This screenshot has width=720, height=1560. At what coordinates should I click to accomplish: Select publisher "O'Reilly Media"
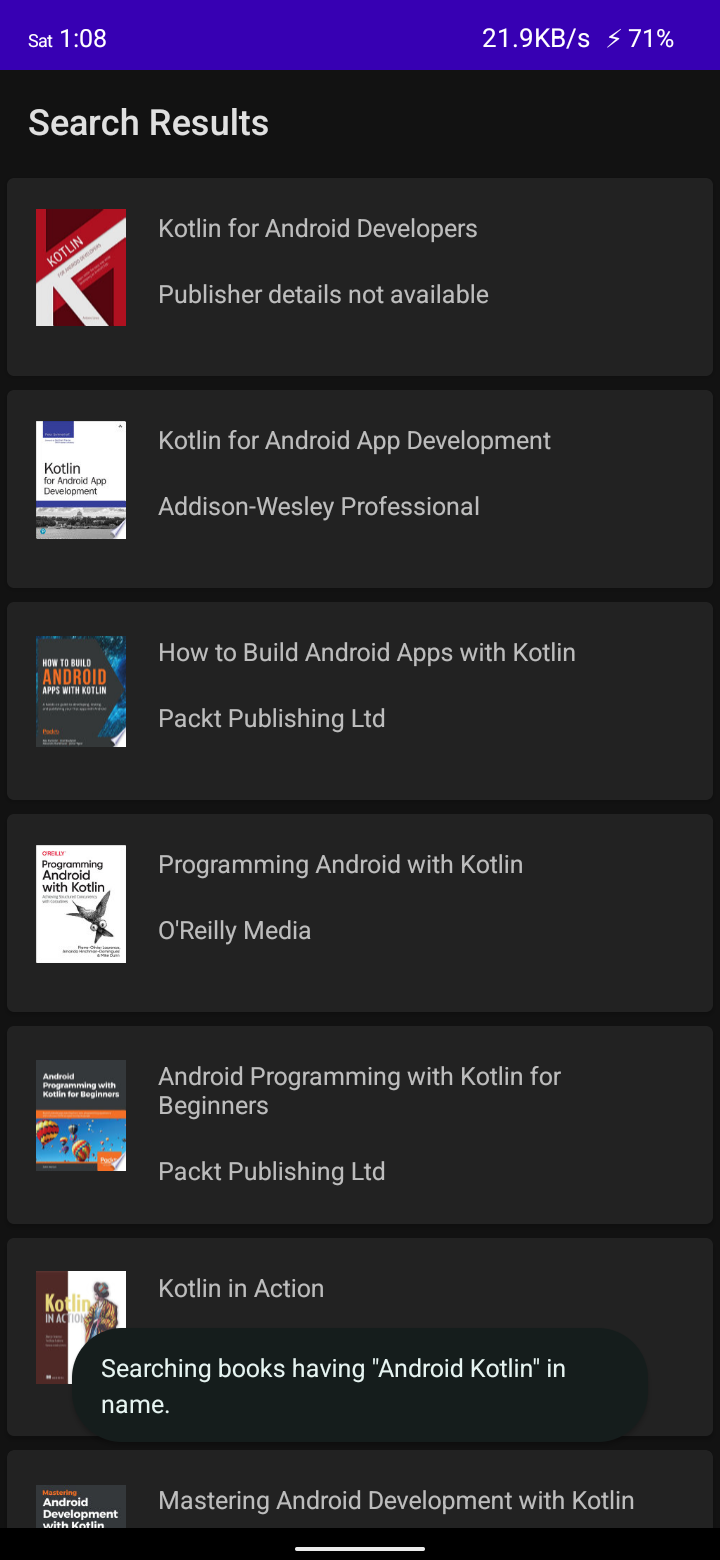point(235,930)
